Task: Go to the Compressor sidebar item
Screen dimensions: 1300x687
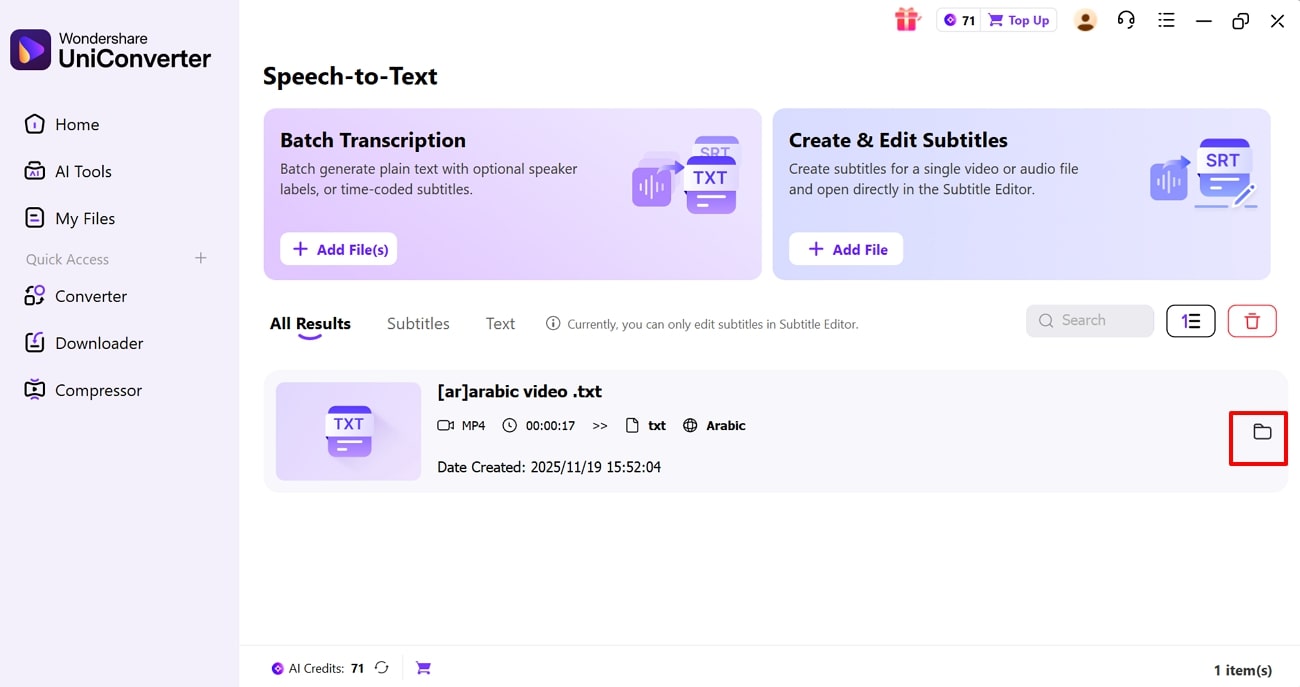Action: 98,390
